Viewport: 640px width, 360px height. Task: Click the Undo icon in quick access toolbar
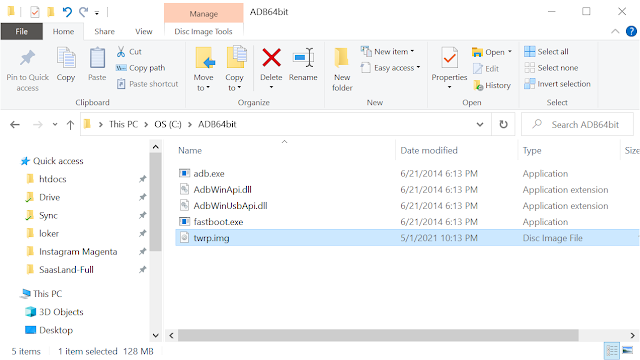click(67, 12)
